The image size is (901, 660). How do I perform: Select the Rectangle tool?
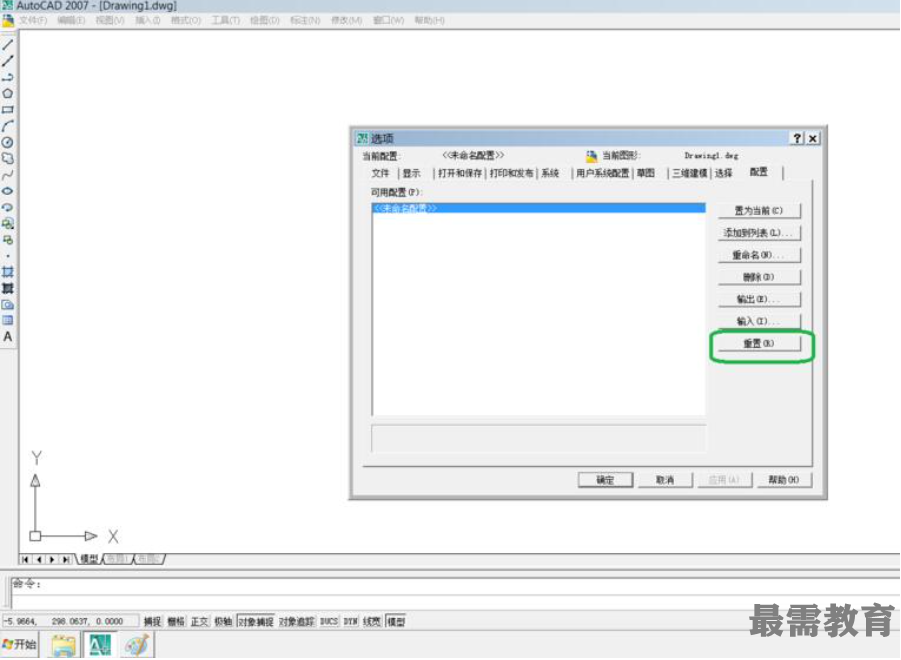click(x=8, y=109)
